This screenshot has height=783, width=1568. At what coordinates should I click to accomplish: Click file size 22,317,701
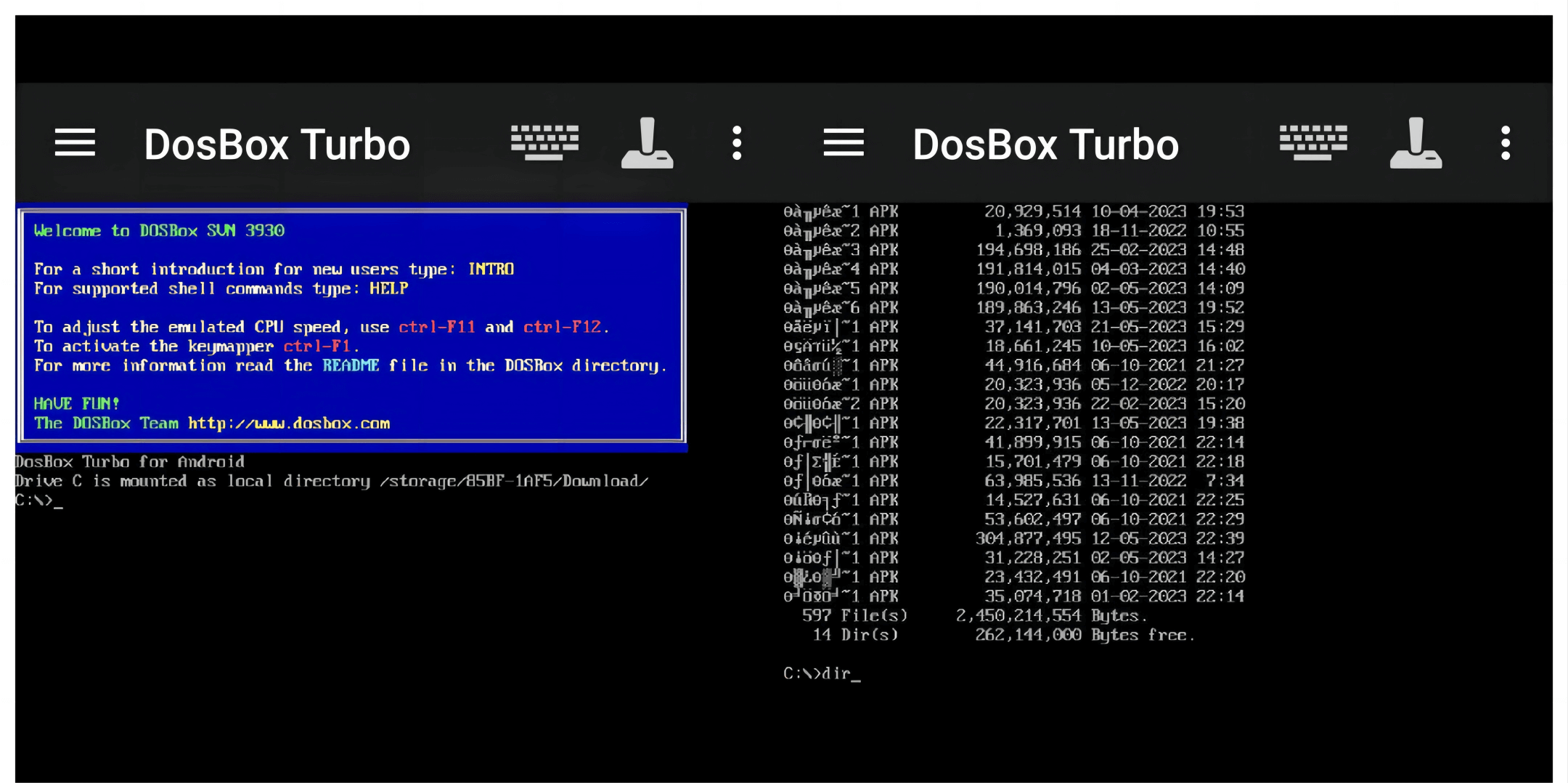(1032, 423)
